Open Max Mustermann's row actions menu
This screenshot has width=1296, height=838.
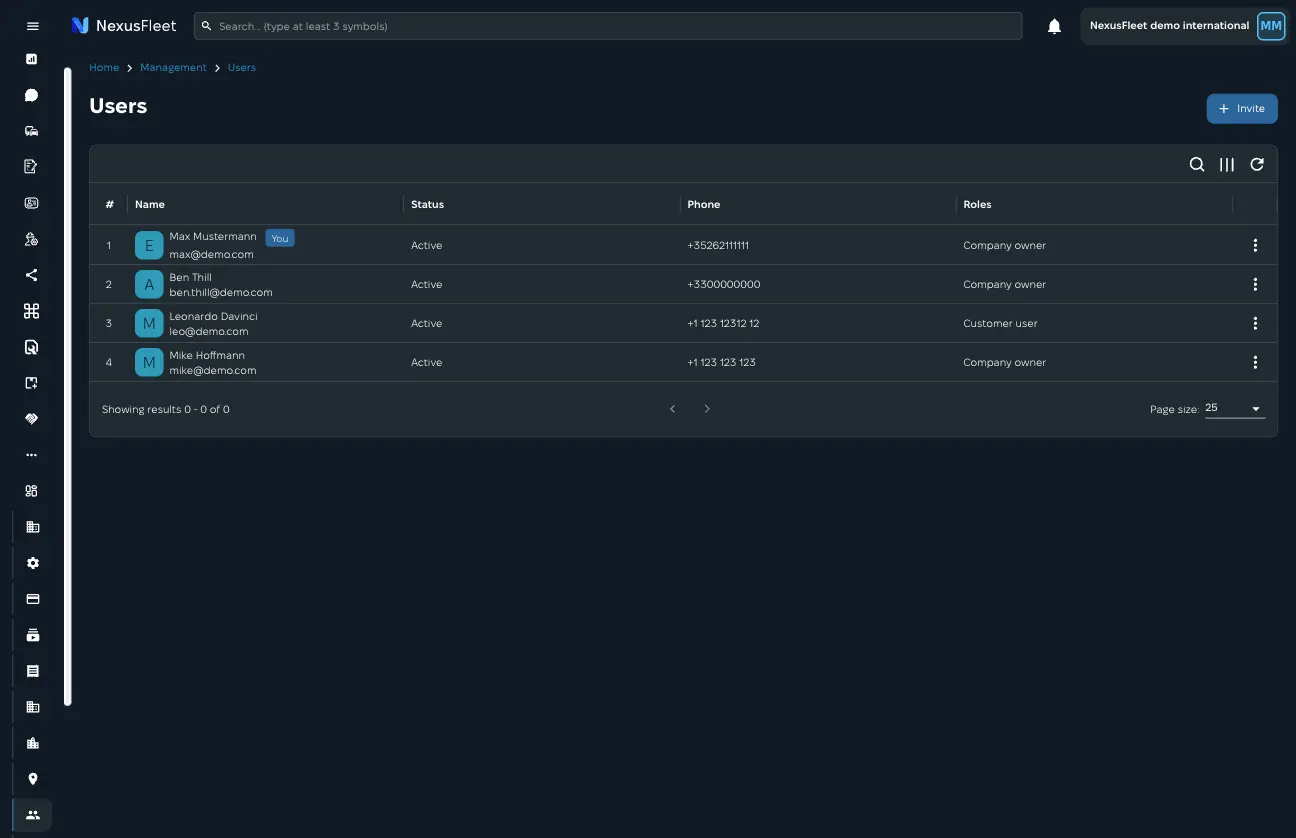click(1255, 245)
